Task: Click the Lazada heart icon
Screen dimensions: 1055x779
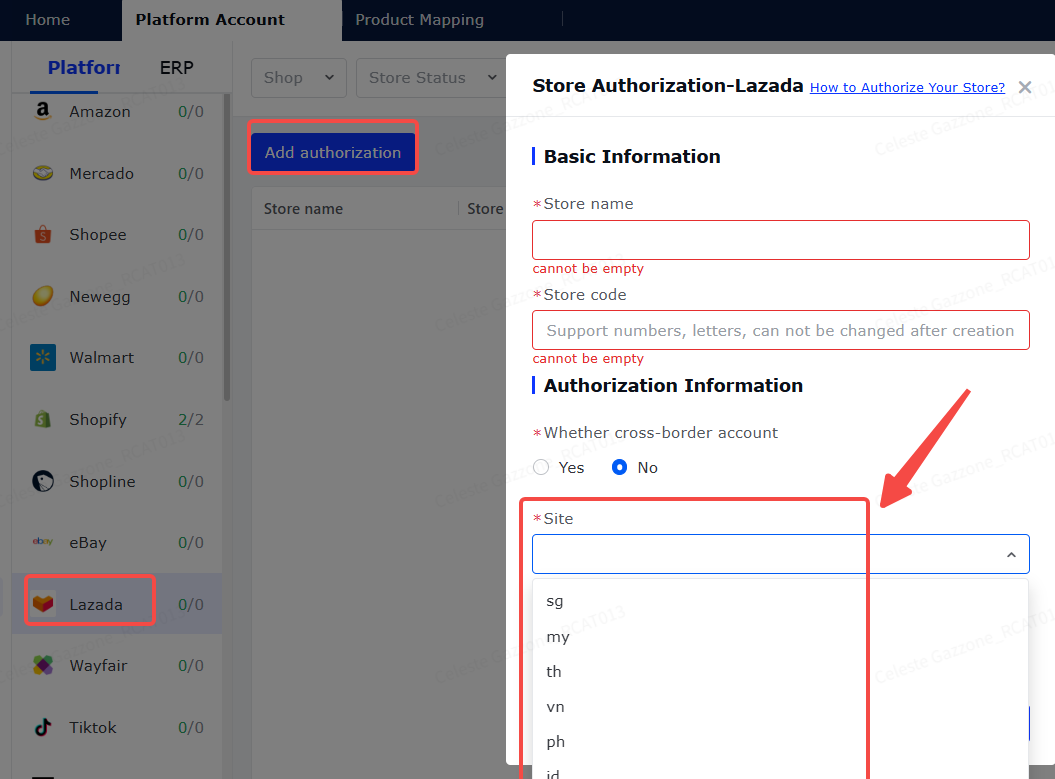Action: point(43,603)
